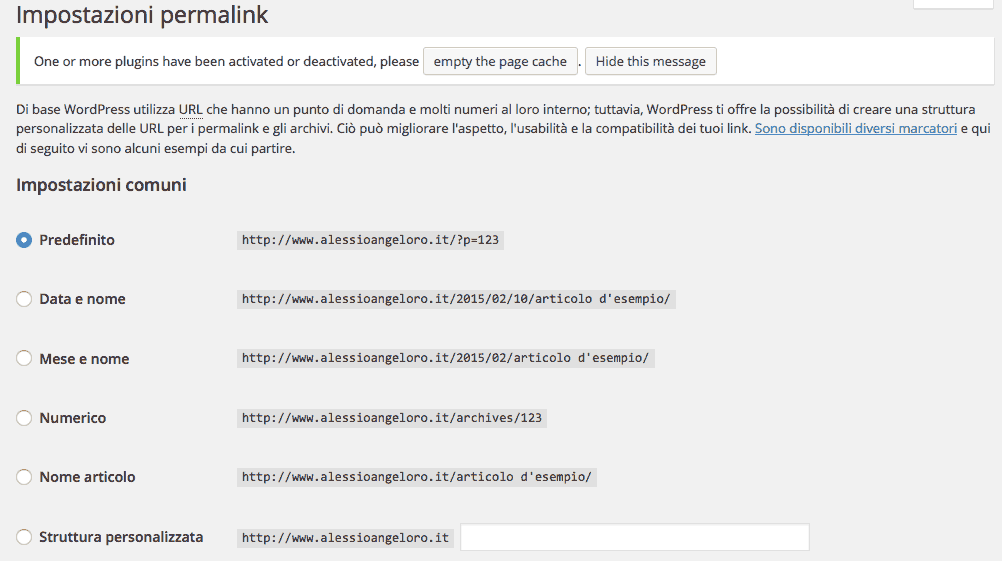
Task: Click the base URL beside Struttura personalizzata
Action: click(x=345, y=538)
